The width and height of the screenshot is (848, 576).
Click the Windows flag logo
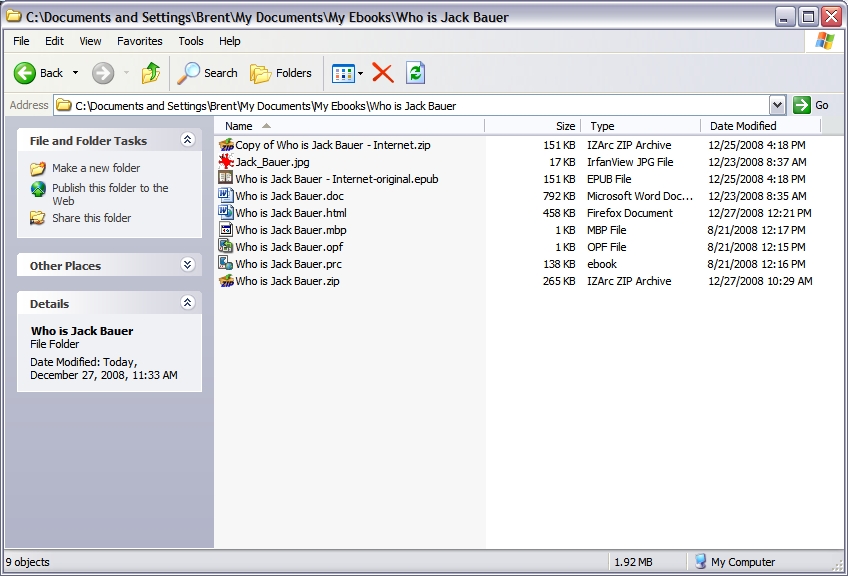coord(825,41)
